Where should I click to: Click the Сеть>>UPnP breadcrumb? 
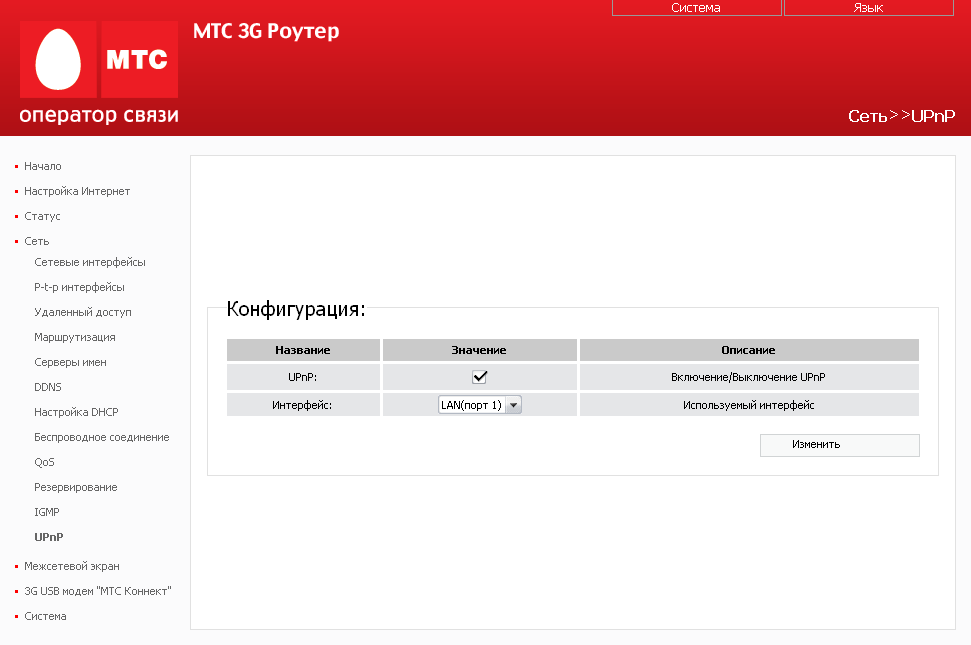coord(902,116)
